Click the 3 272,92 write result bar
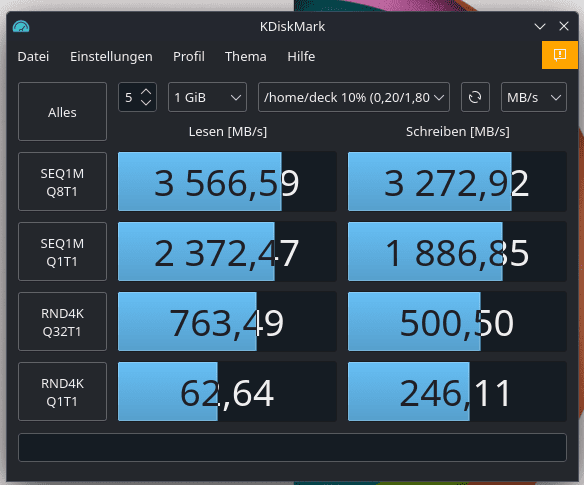The image size is (584, 485). tap(457, 182)
